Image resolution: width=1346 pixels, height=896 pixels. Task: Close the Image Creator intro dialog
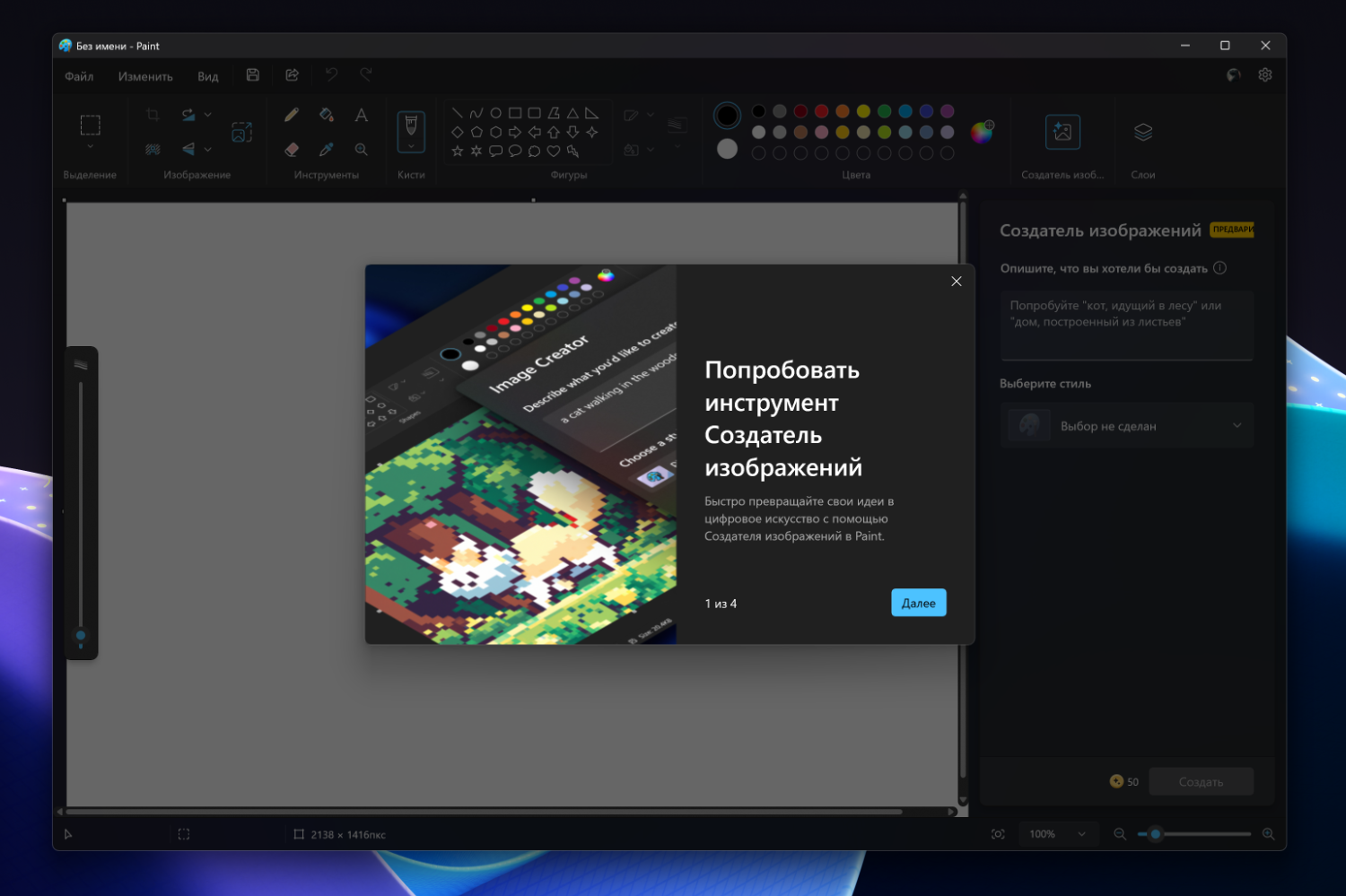957,282
